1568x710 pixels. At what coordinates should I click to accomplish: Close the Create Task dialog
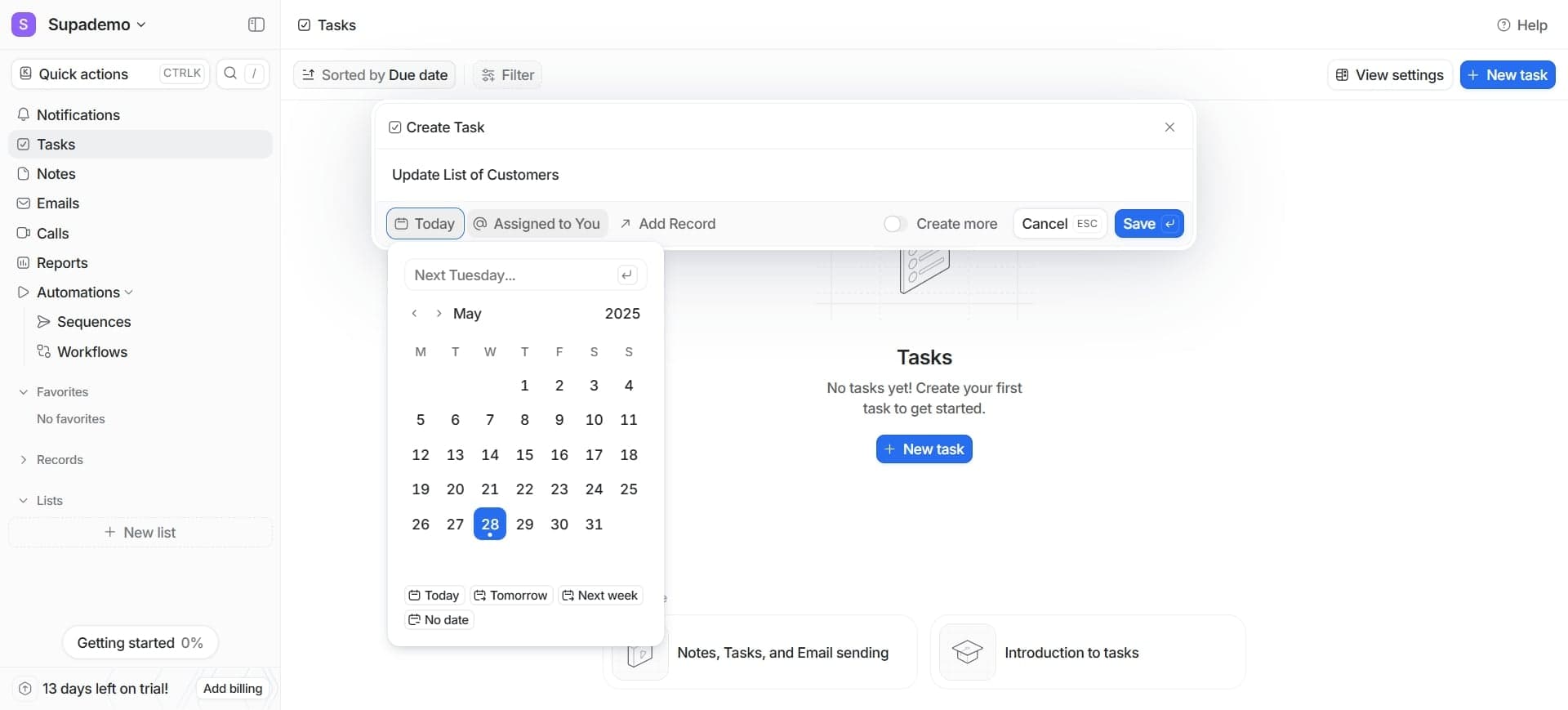click(x=1169, y=127)
